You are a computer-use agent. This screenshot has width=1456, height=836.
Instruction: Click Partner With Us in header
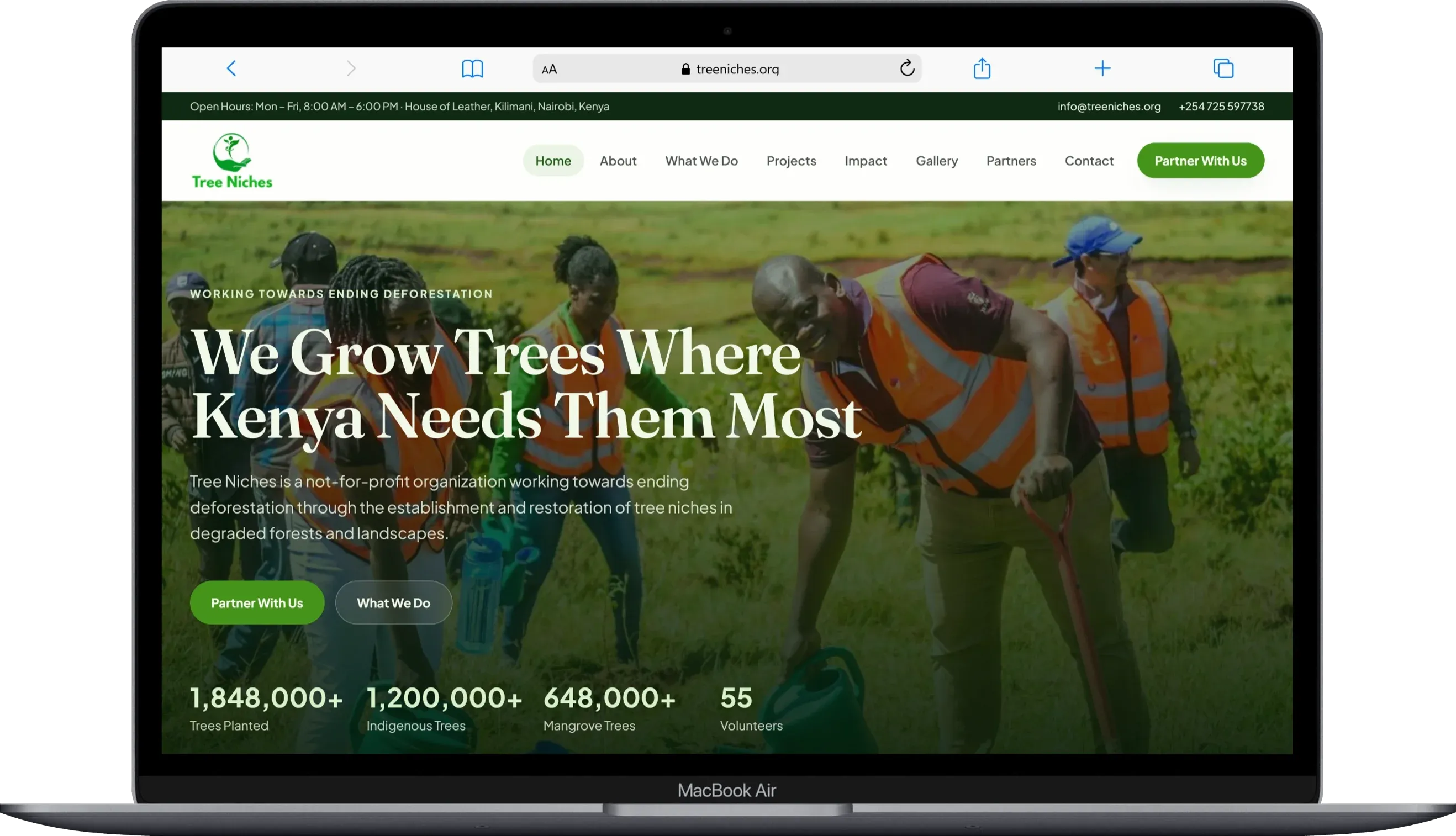1200,161
